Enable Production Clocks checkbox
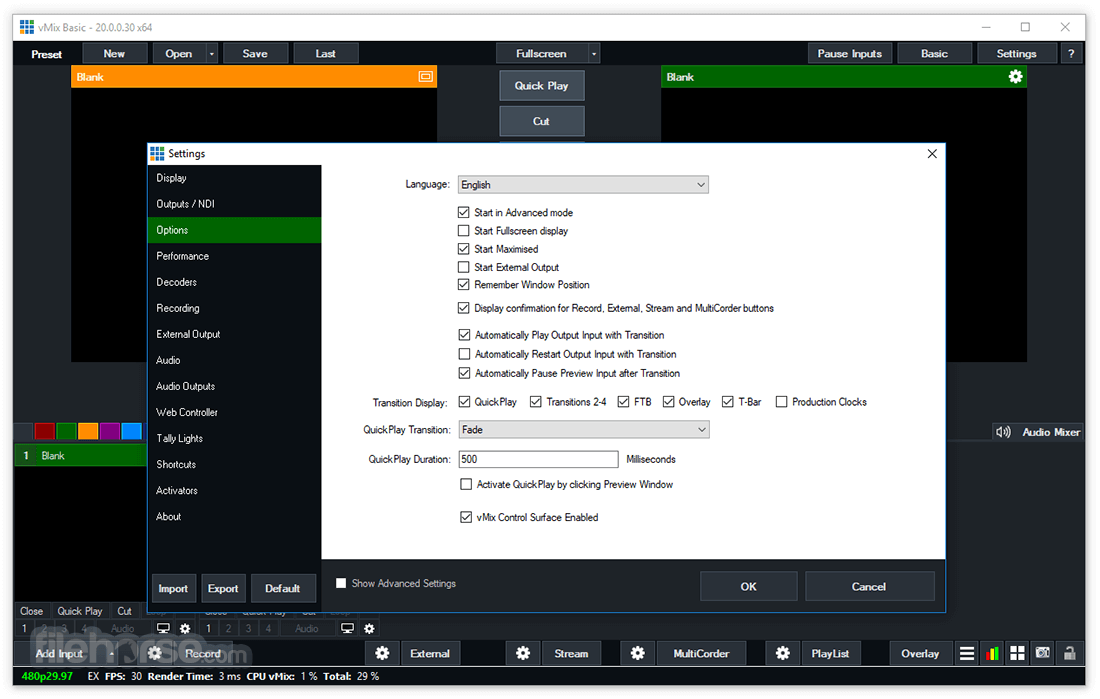 [782, 401]
